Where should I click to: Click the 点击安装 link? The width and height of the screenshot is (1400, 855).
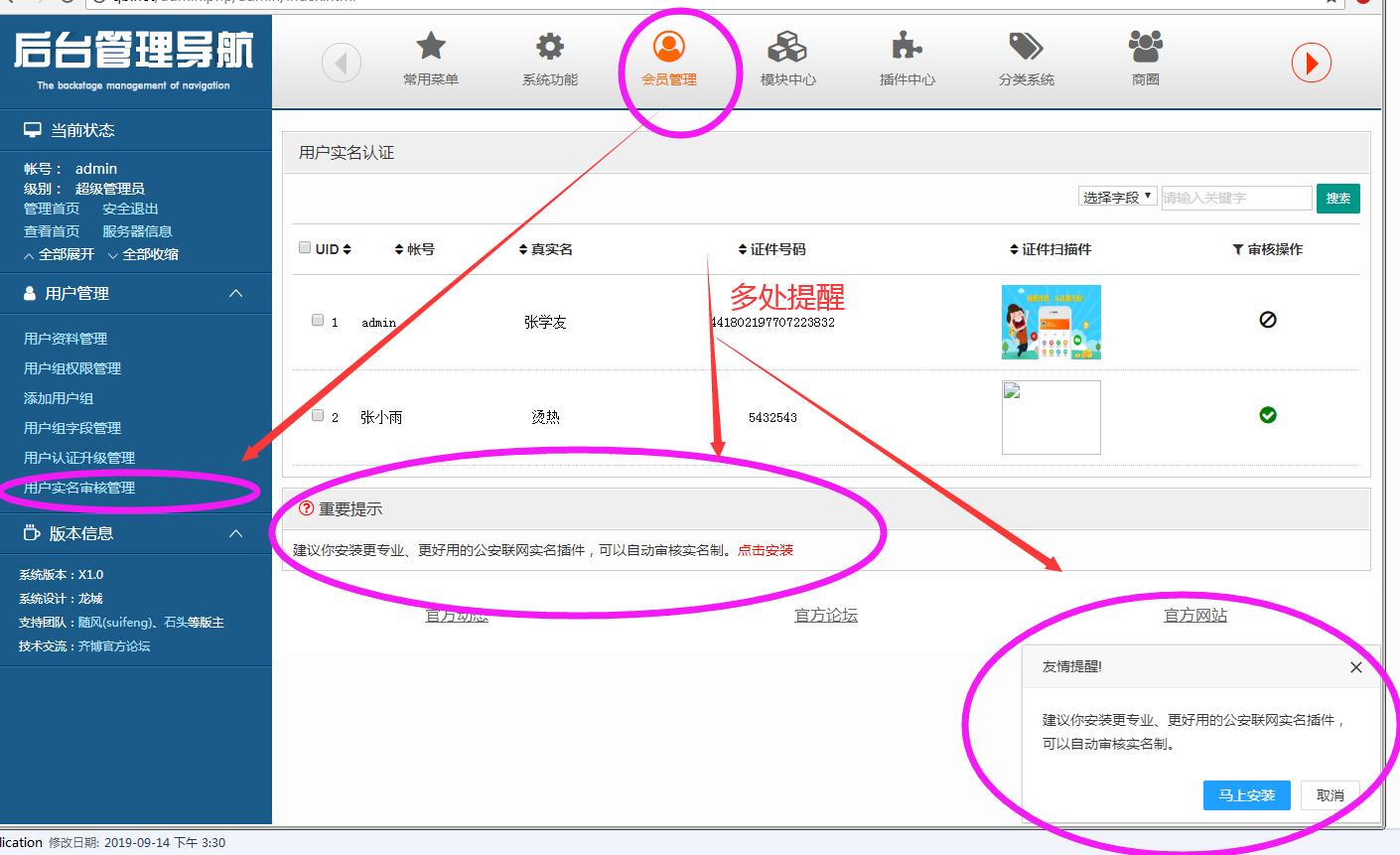[x=765, y=550]
